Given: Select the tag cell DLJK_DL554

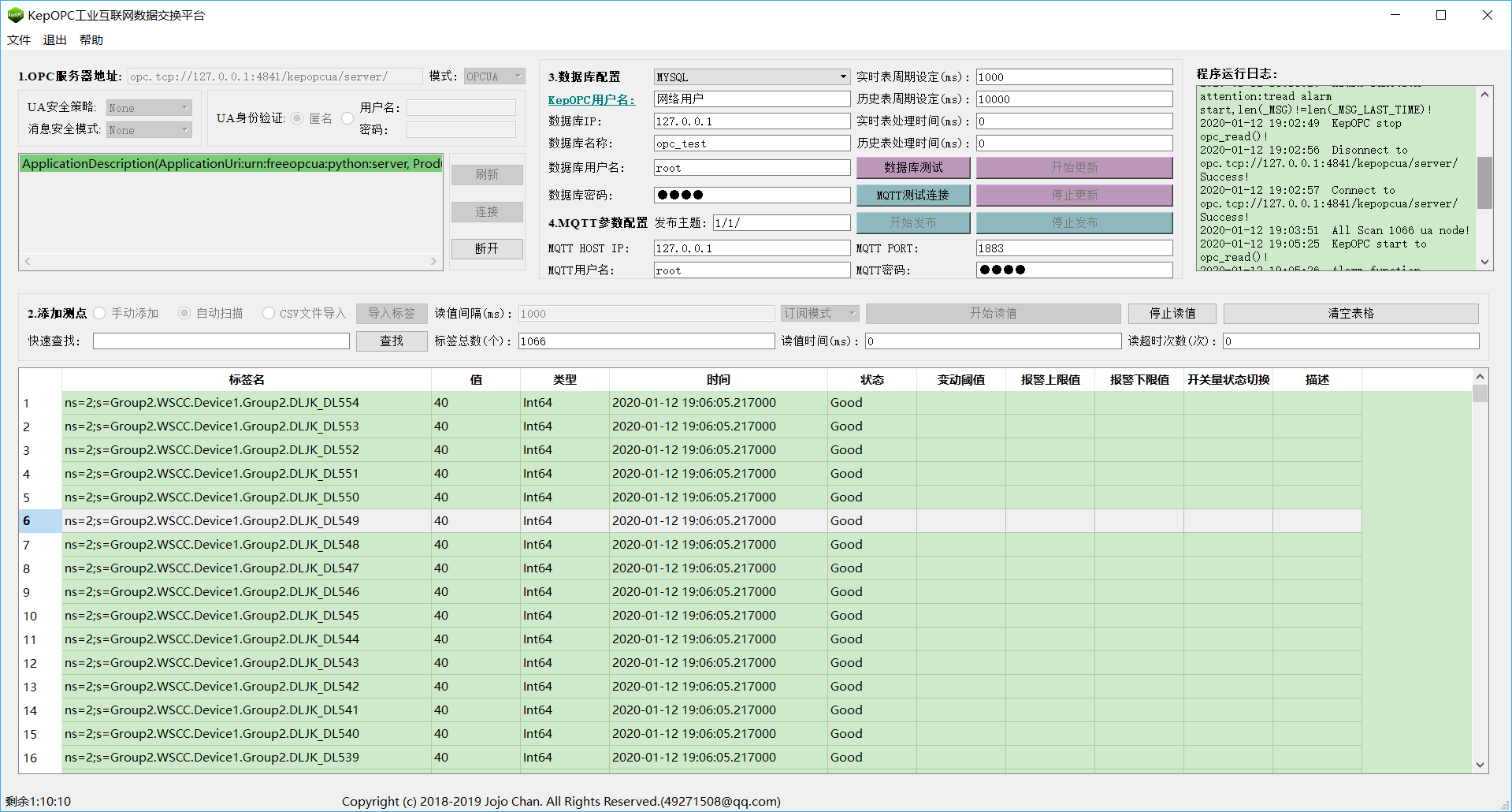Looking at the screenshot, I should pyautogui.click(x=247, y=403).
